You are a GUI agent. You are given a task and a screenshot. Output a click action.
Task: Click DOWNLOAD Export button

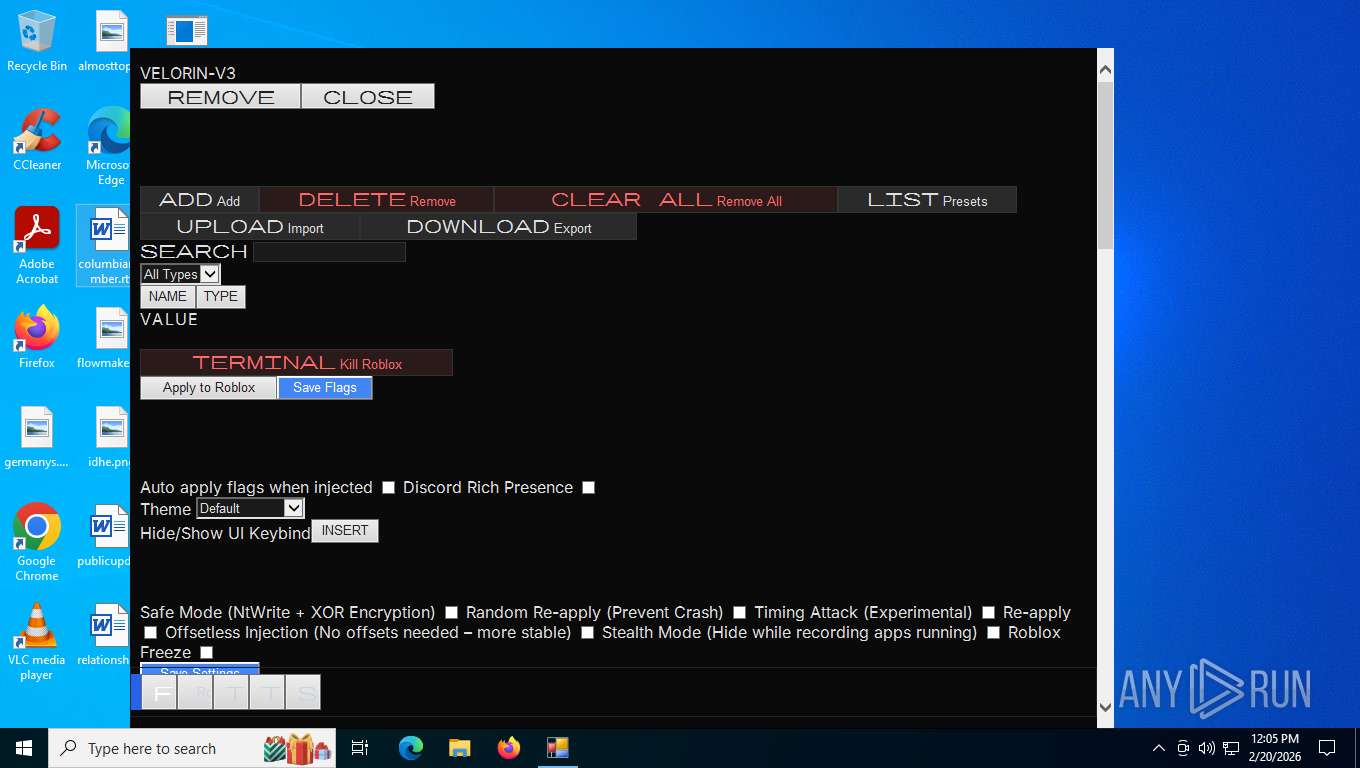click(x=498, y=227)
